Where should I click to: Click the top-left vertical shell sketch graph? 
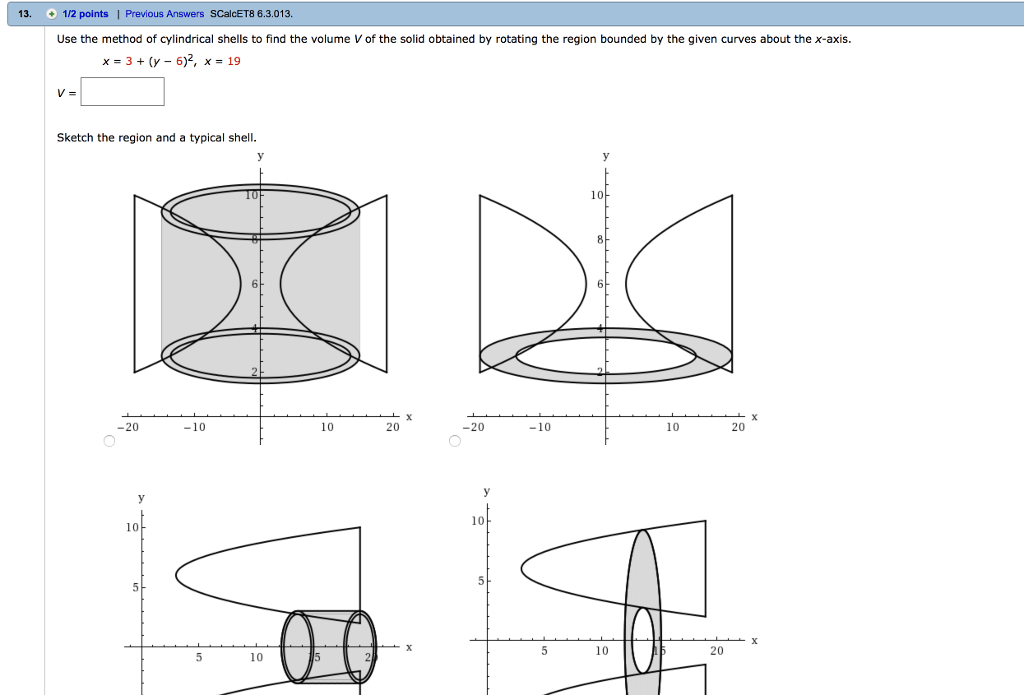(x=260, y=290)
